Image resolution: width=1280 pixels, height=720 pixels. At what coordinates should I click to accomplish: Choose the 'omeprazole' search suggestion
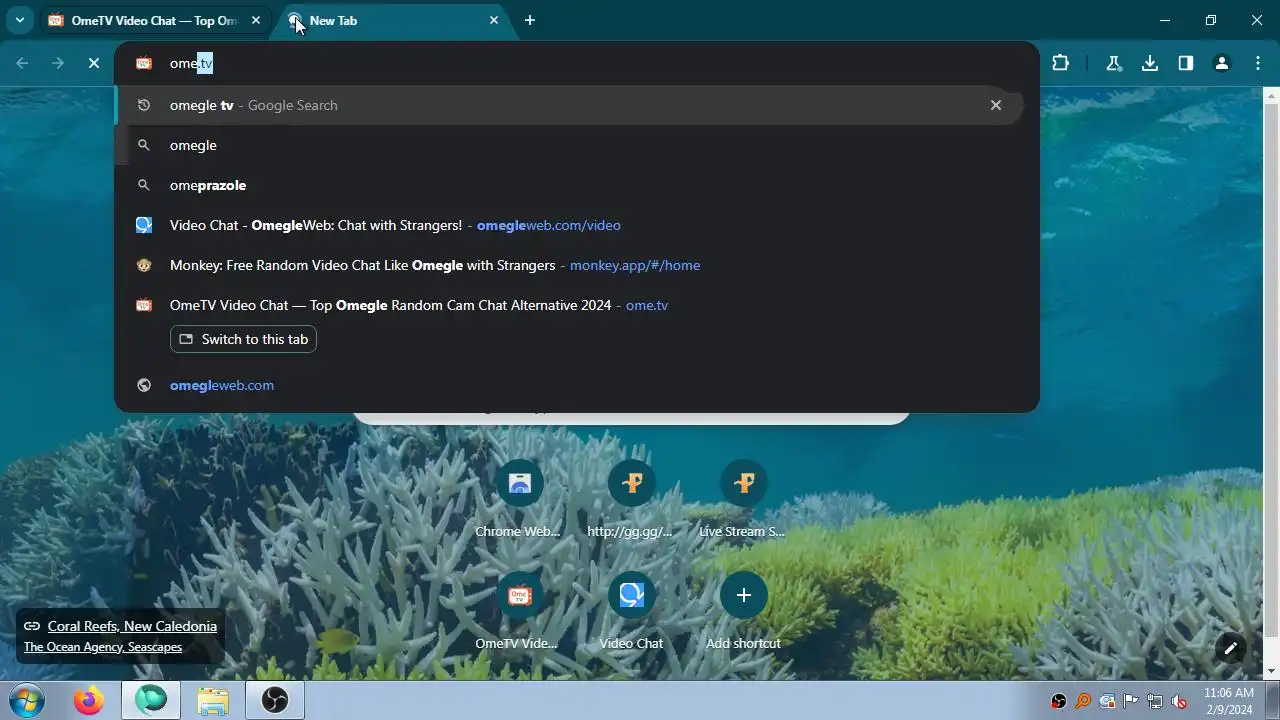(570, 185)
